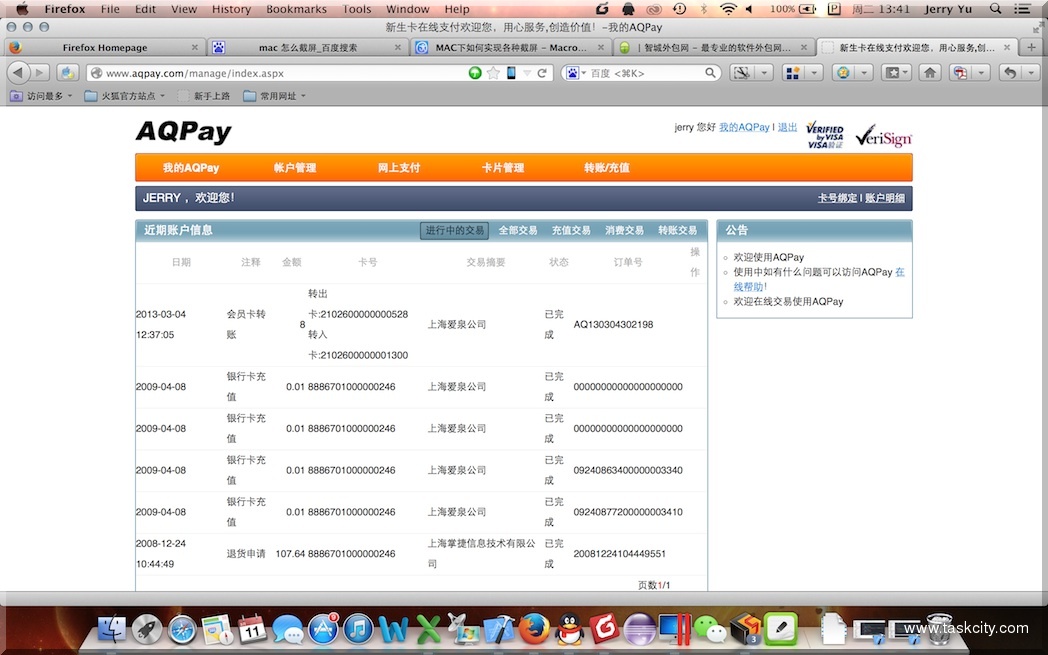Go back with the browser back arrow
Viewport: 1048px width, 655px height.
tap(18, 72)
